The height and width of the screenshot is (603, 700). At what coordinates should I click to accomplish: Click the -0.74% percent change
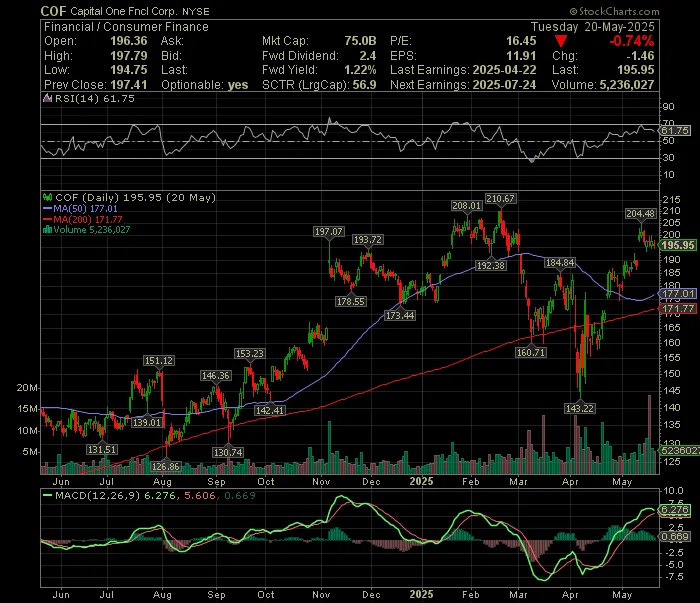[632, 41]
